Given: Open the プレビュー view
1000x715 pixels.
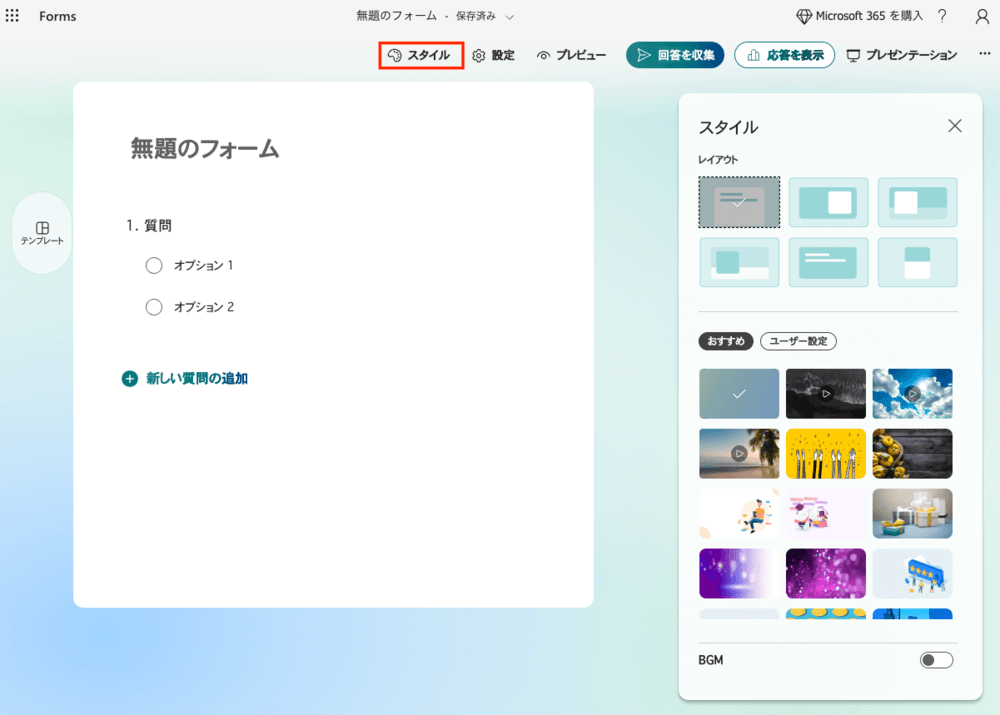Looking at the screenshot, I should (571, 55).
